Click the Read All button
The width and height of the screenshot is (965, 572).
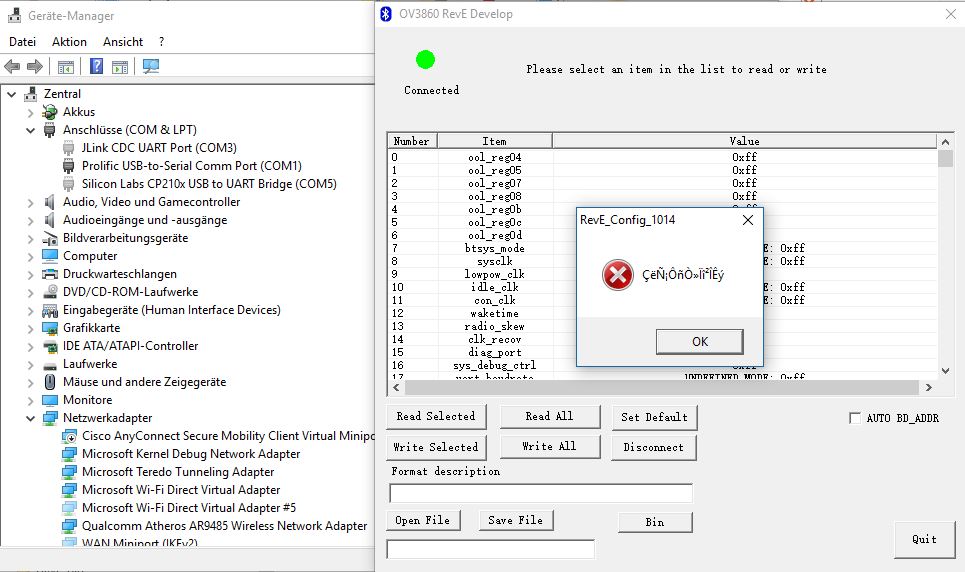click(x=550, y=417)
